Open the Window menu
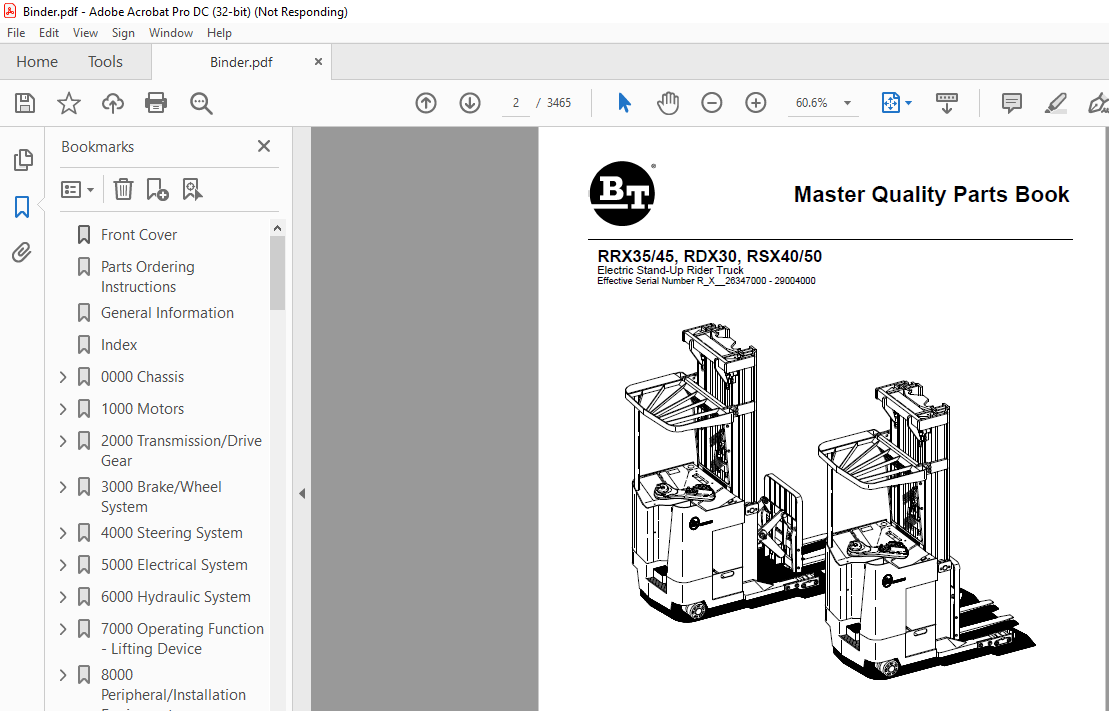 [170, 33]
